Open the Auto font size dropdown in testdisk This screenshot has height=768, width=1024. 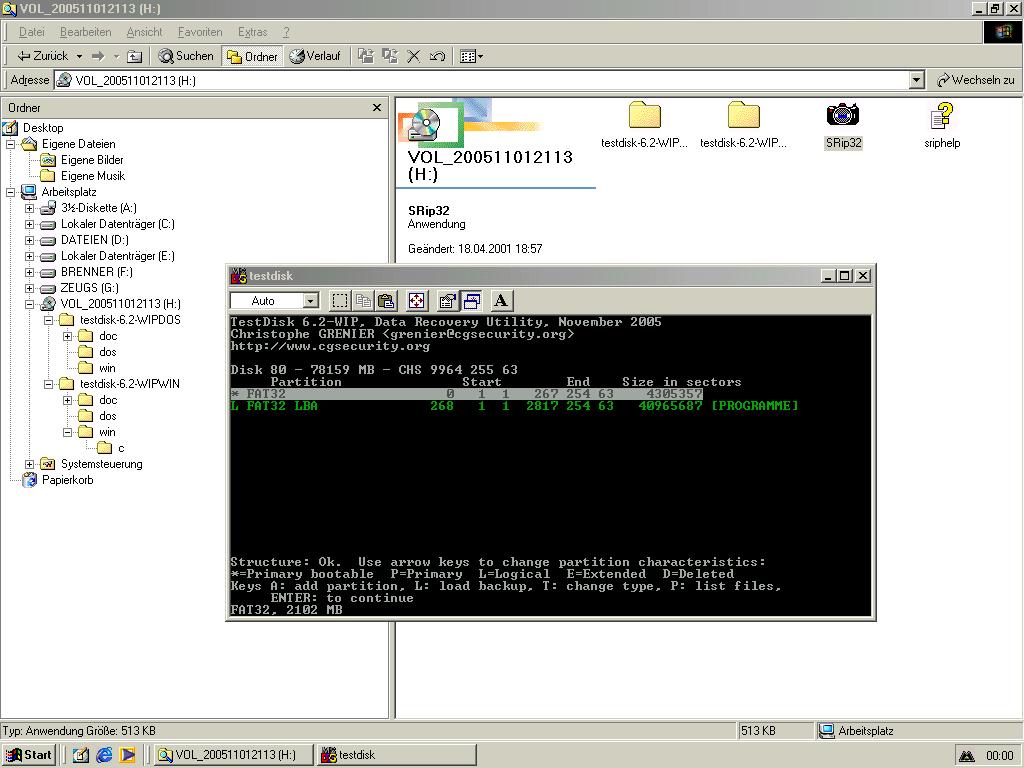[312, 300]
